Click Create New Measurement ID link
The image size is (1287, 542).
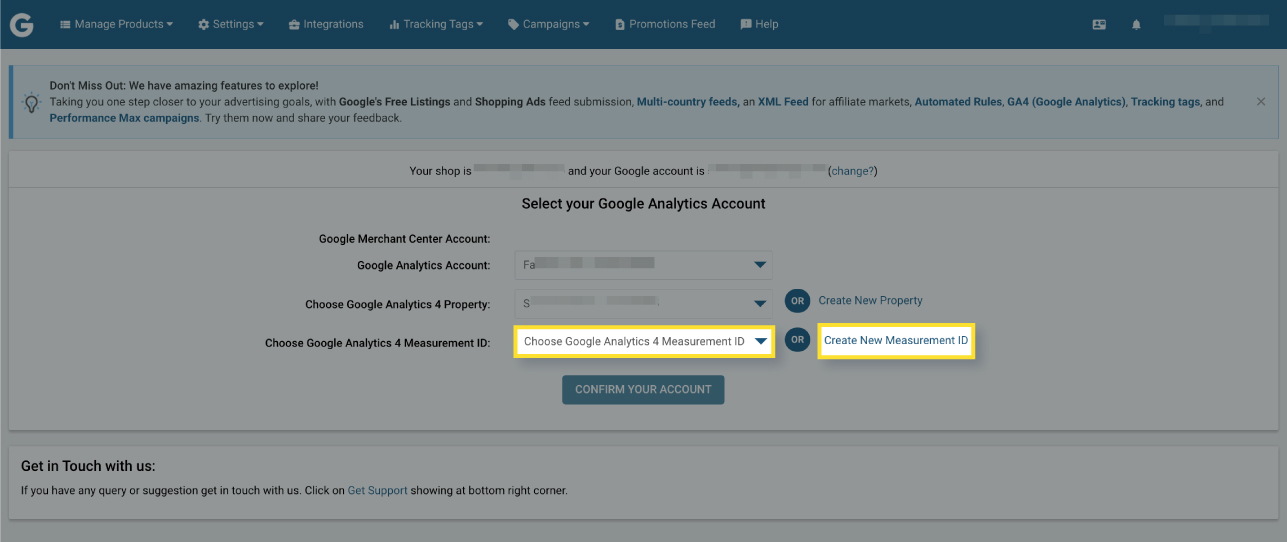point(896,340)
